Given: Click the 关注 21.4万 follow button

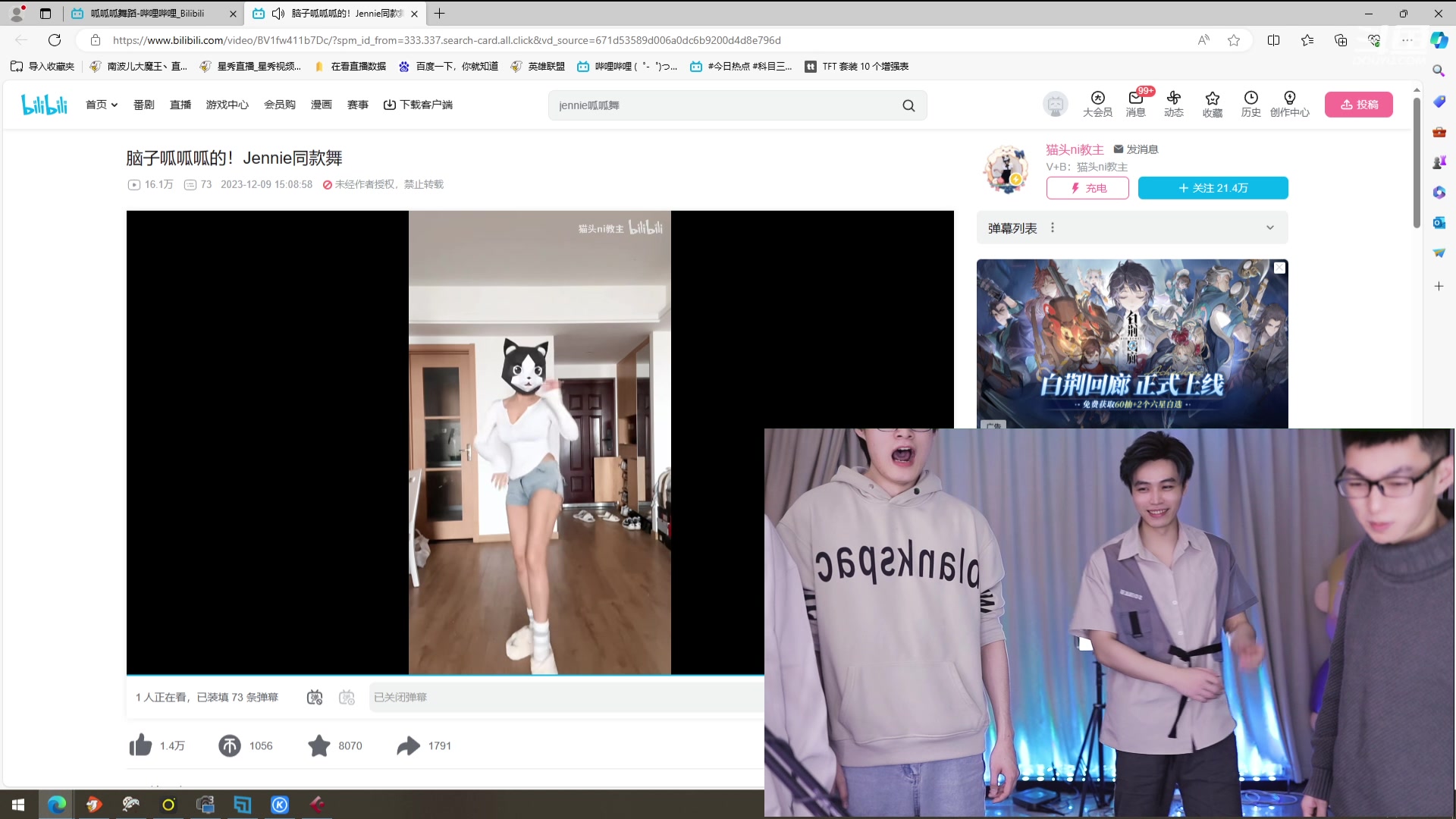Looking at the screenshot, I should [1213, 188].
